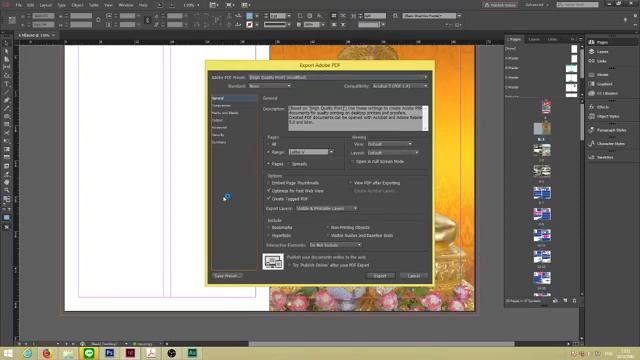Enable View PDF after Exporting
Screen dimensions: 640x360
click(351, 183)
